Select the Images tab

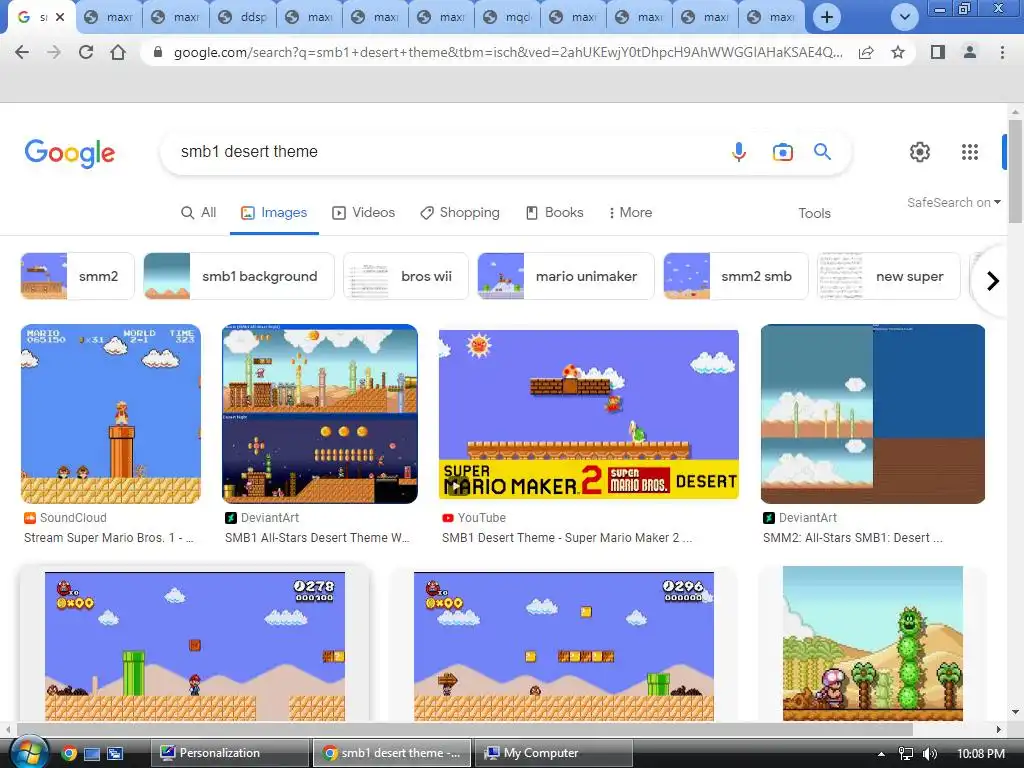(274, 213)
